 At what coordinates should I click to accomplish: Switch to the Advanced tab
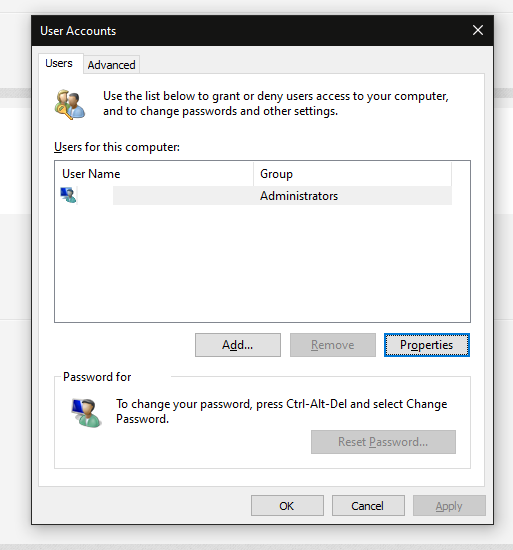tap(112, 65)
